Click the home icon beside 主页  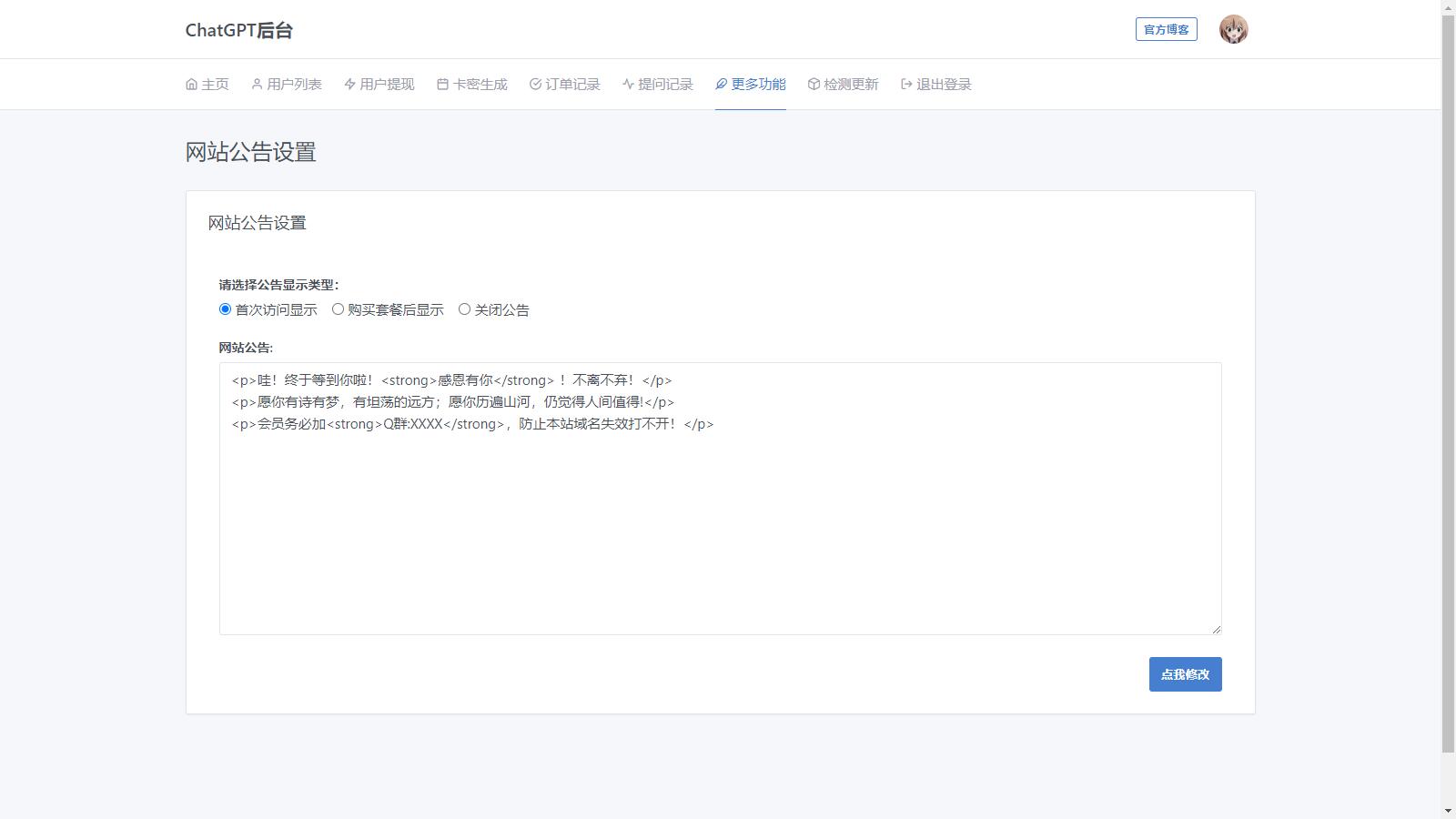click(x=191, y=85)
